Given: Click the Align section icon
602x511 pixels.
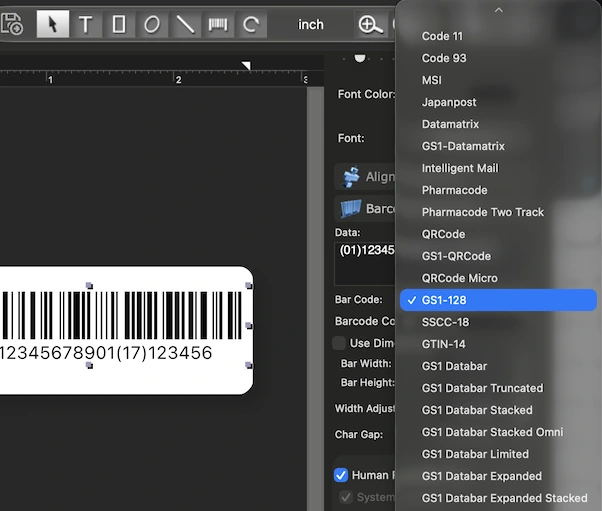Looking at the screenshot, I should click(x=351, y=177).
